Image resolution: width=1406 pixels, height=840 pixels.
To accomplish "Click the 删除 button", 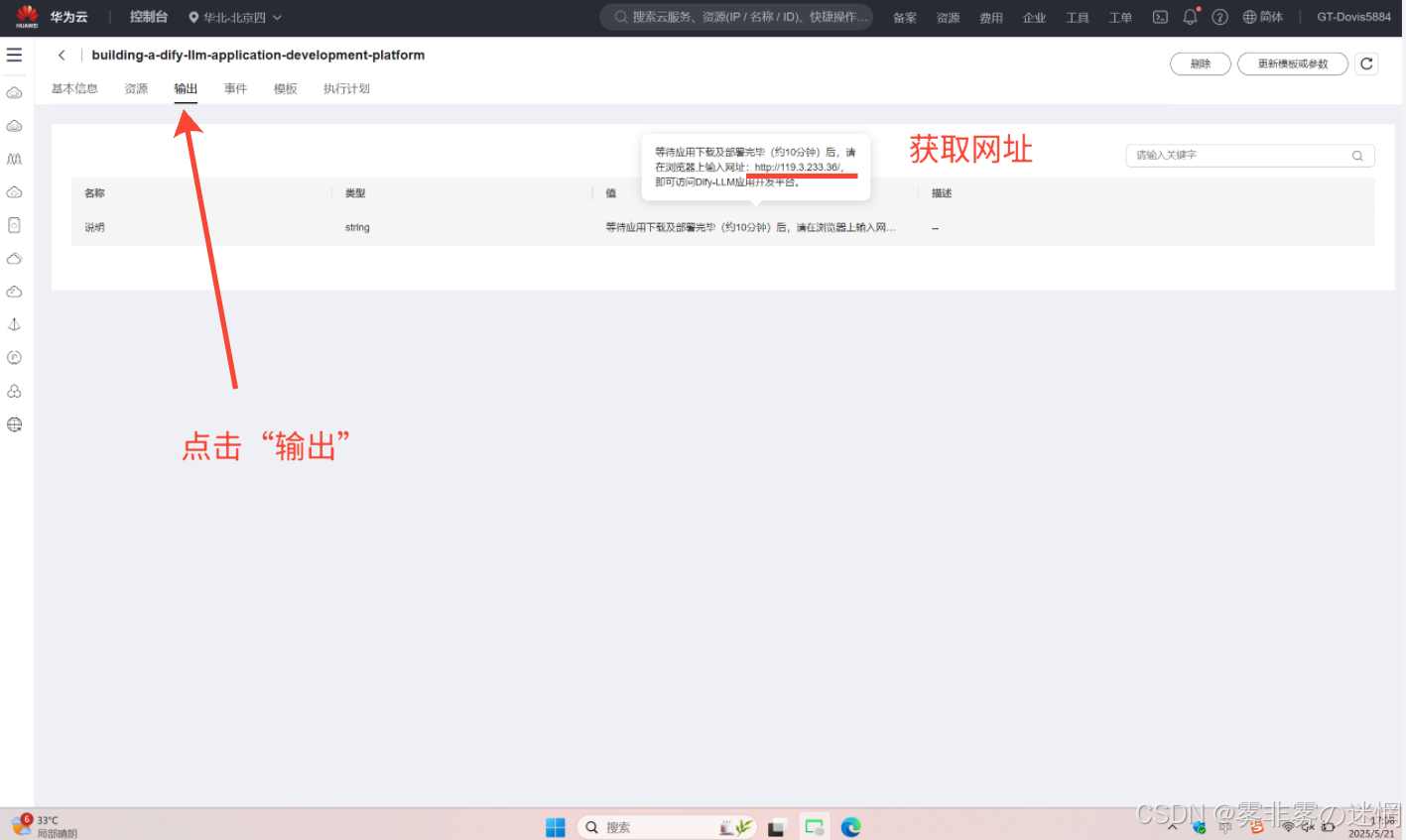I will [1201, 63].
